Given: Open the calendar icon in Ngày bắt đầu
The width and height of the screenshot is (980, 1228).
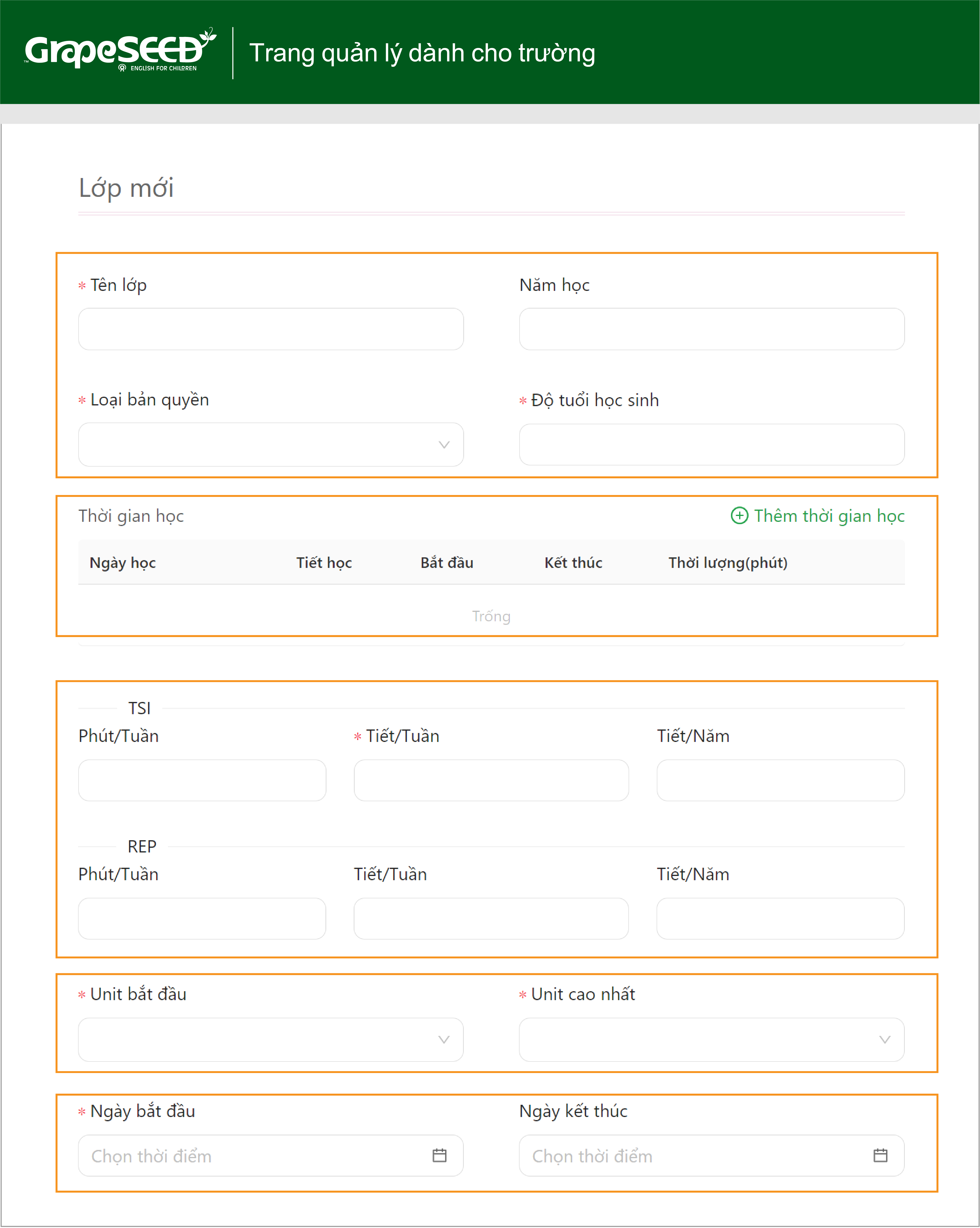Looking at the screenshot, I should 439,1155.
